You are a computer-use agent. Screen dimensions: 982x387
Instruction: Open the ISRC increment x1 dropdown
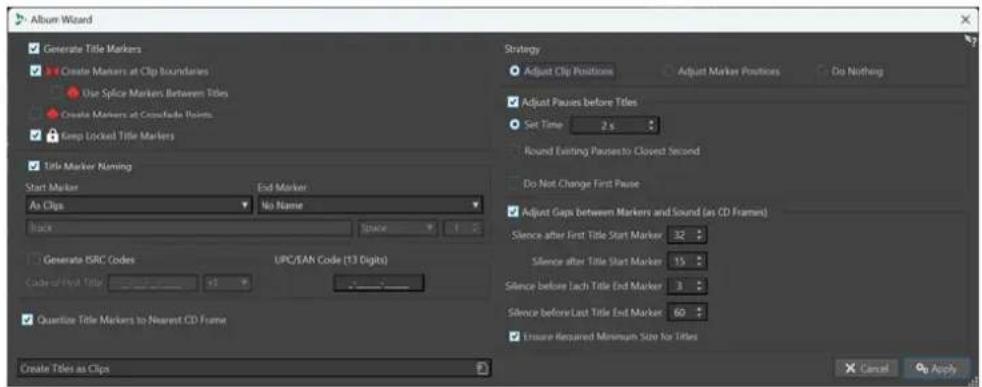(227, 284)
